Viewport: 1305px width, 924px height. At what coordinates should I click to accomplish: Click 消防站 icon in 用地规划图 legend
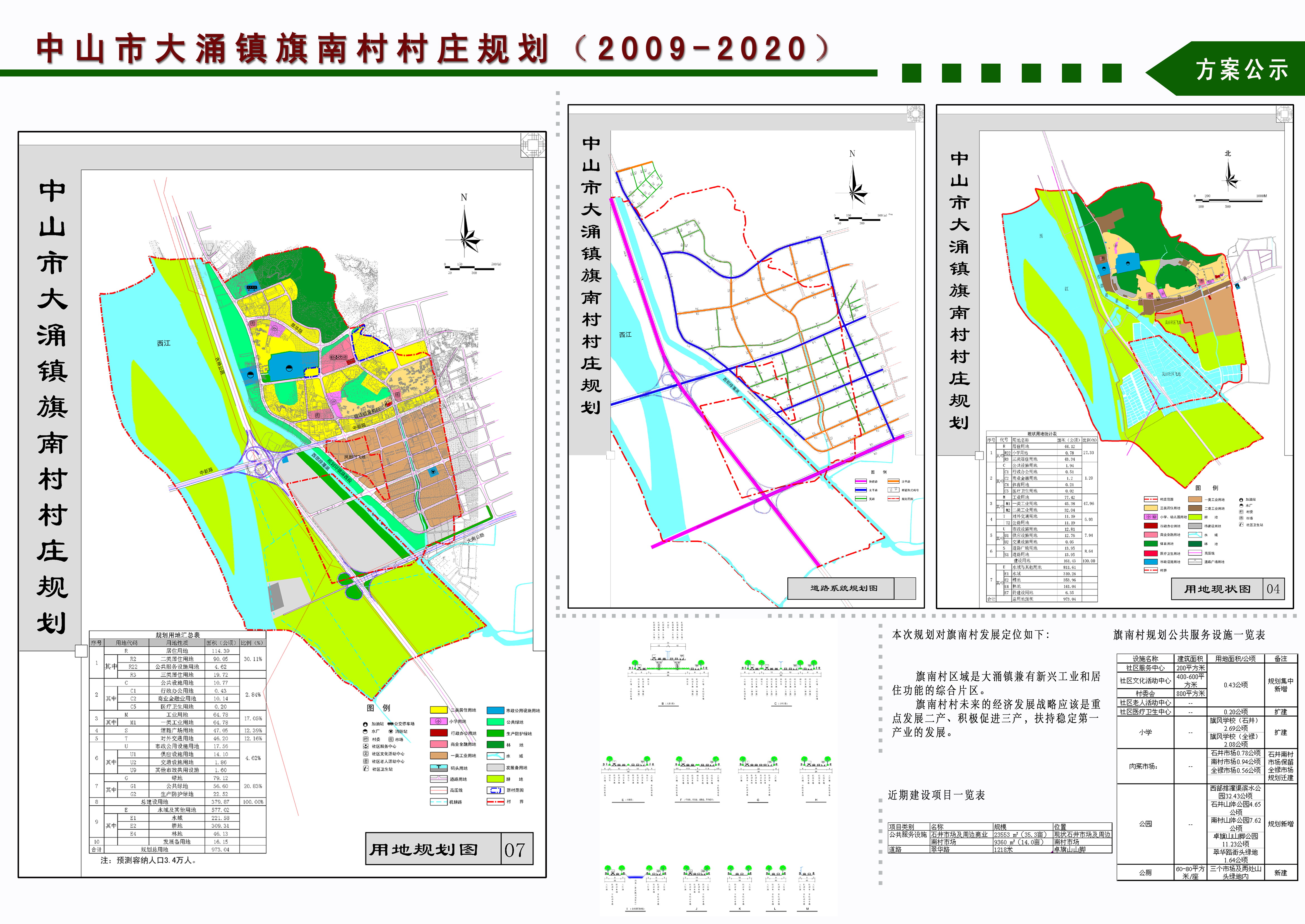tap(391, 732)
